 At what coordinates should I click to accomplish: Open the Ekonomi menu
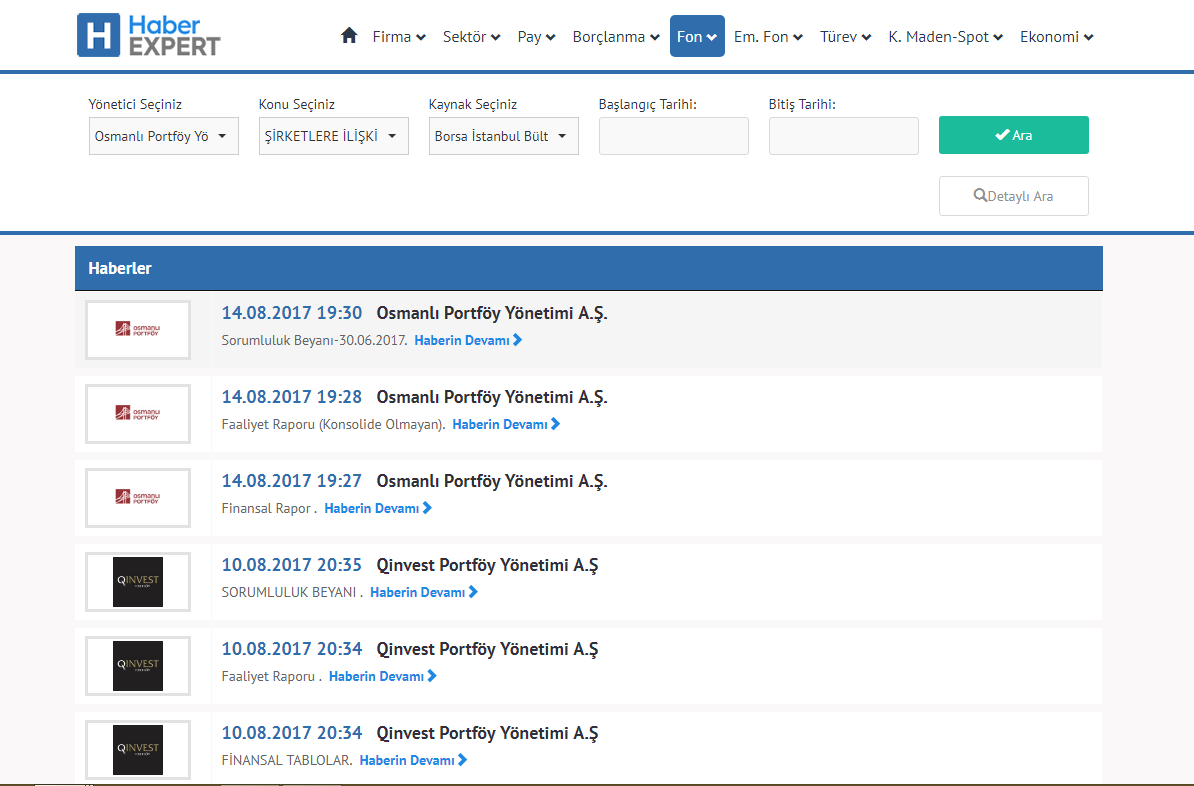(1057, 37)
